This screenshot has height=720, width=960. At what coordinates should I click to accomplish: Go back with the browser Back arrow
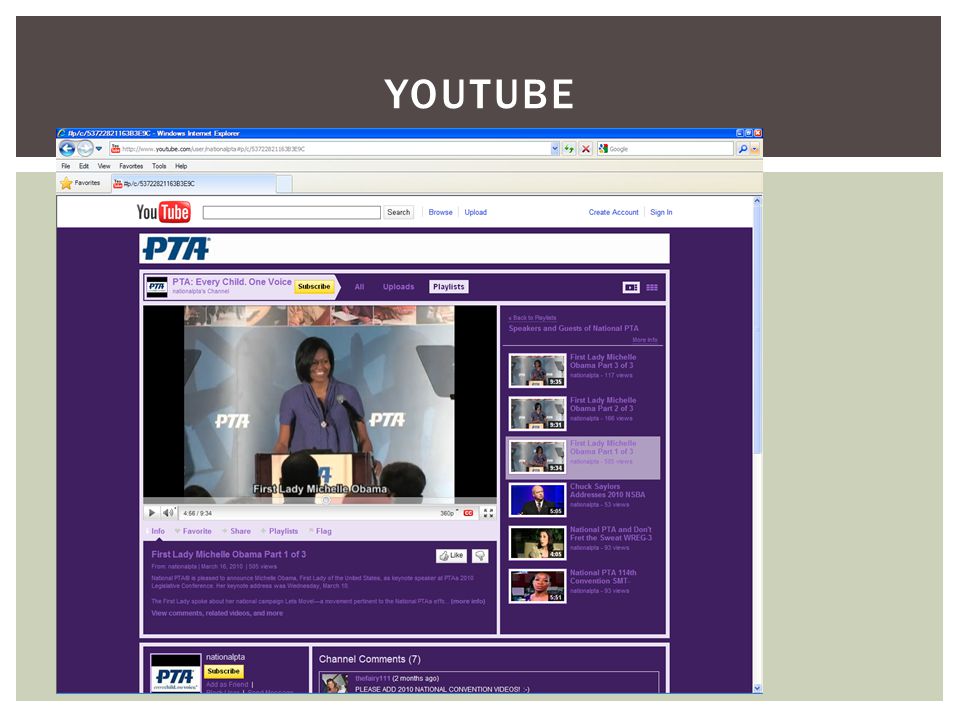[x=67, y=148]
